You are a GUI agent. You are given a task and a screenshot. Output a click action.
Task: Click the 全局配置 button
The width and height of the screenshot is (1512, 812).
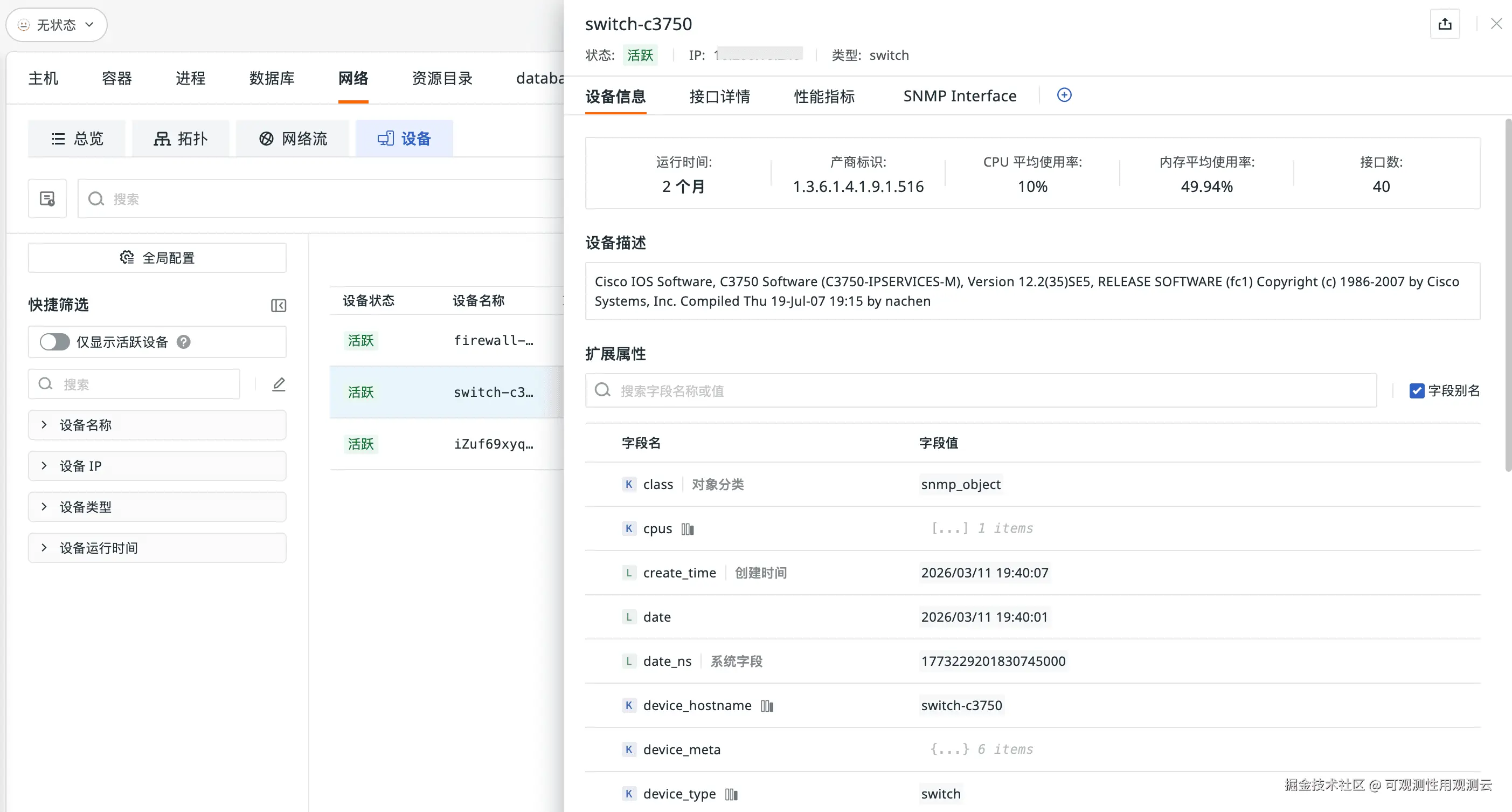coord(157,258)
